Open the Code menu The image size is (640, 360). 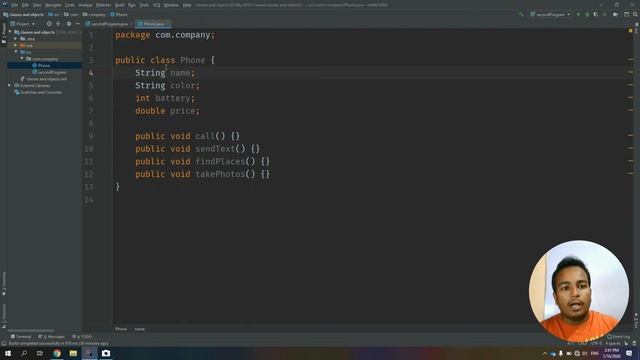click(x=70, y=5)
